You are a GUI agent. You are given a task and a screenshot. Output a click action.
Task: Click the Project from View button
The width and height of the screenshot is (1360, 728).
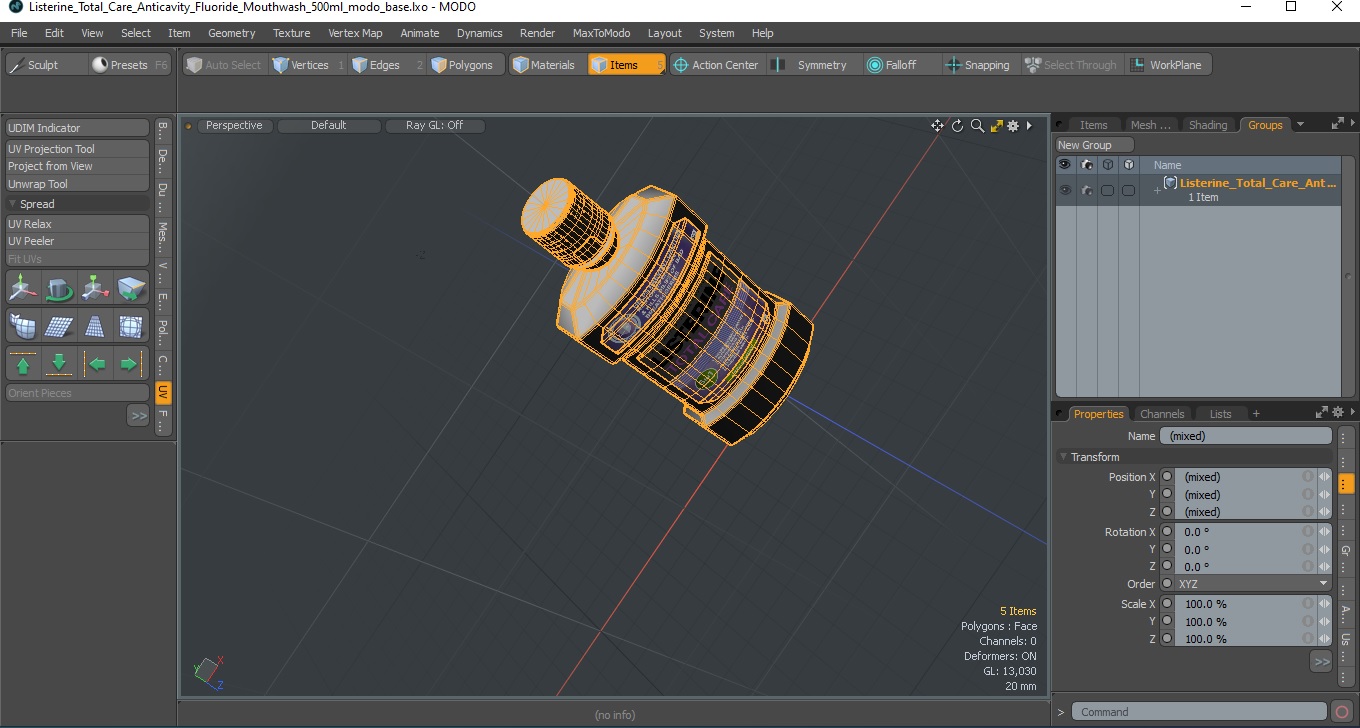pos(78,166)
